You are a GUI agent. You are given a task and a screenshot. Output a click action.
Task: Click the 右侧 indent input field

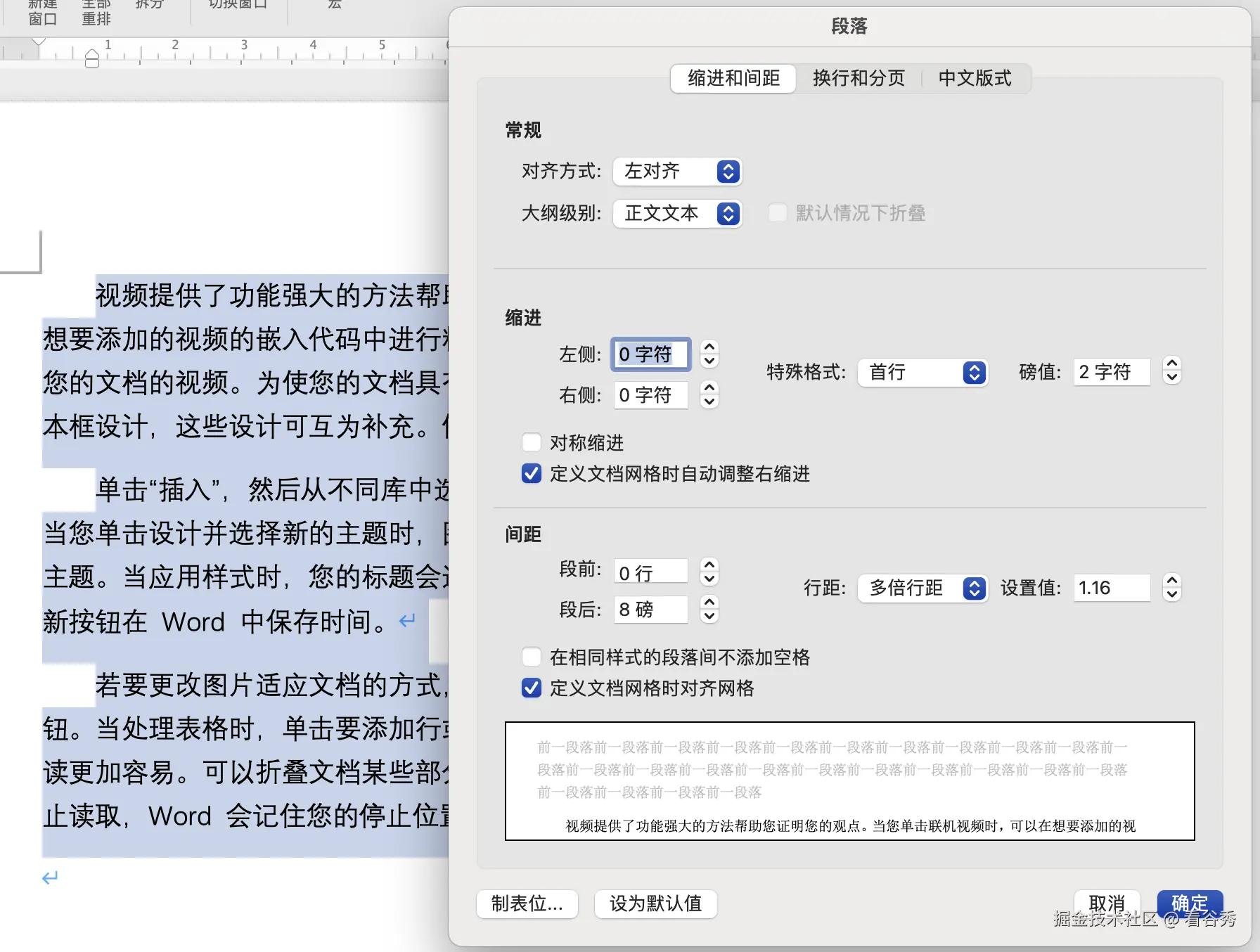[650, 395]
